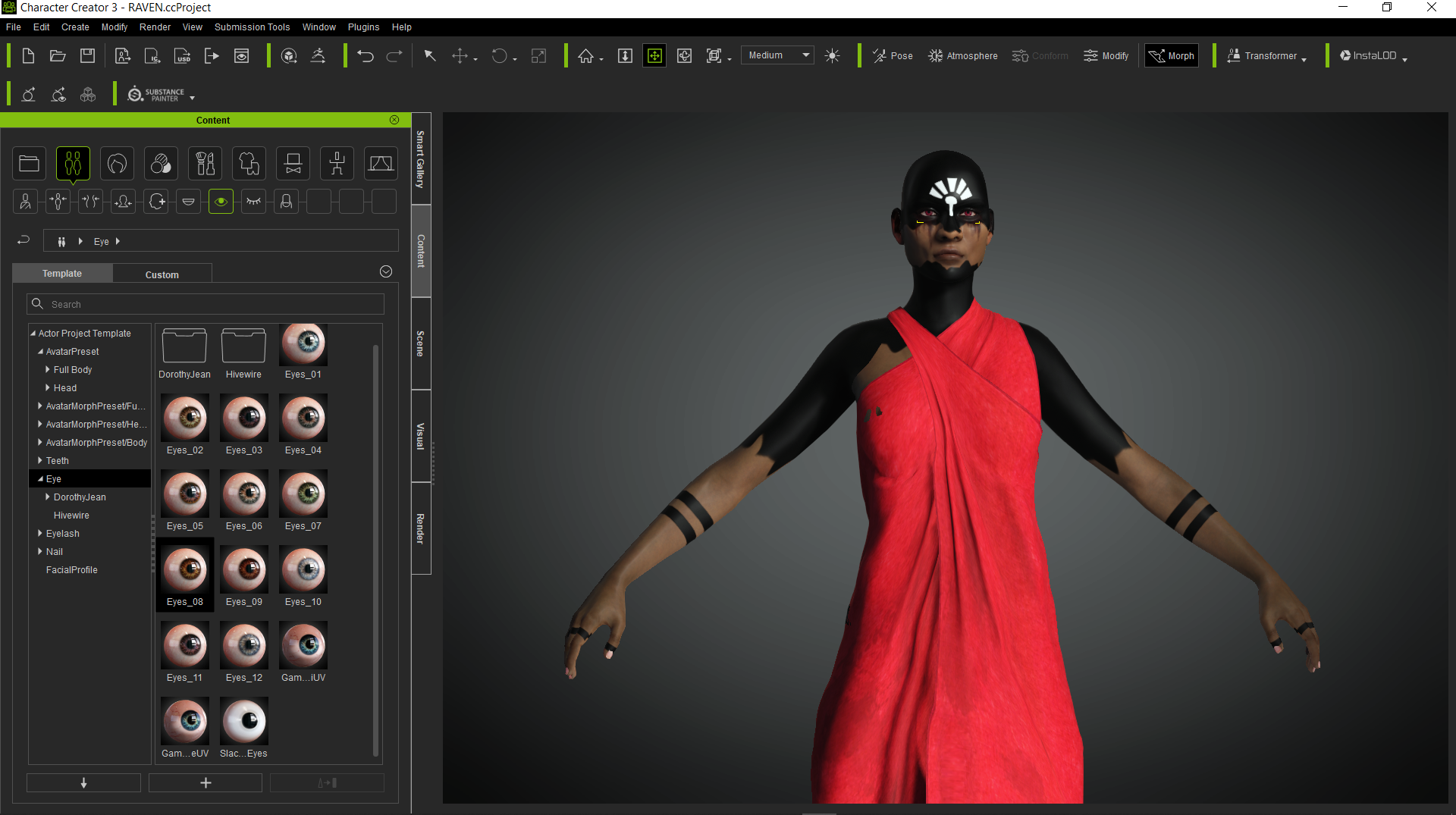Expand the Full Body tree node

pos(48,370)
